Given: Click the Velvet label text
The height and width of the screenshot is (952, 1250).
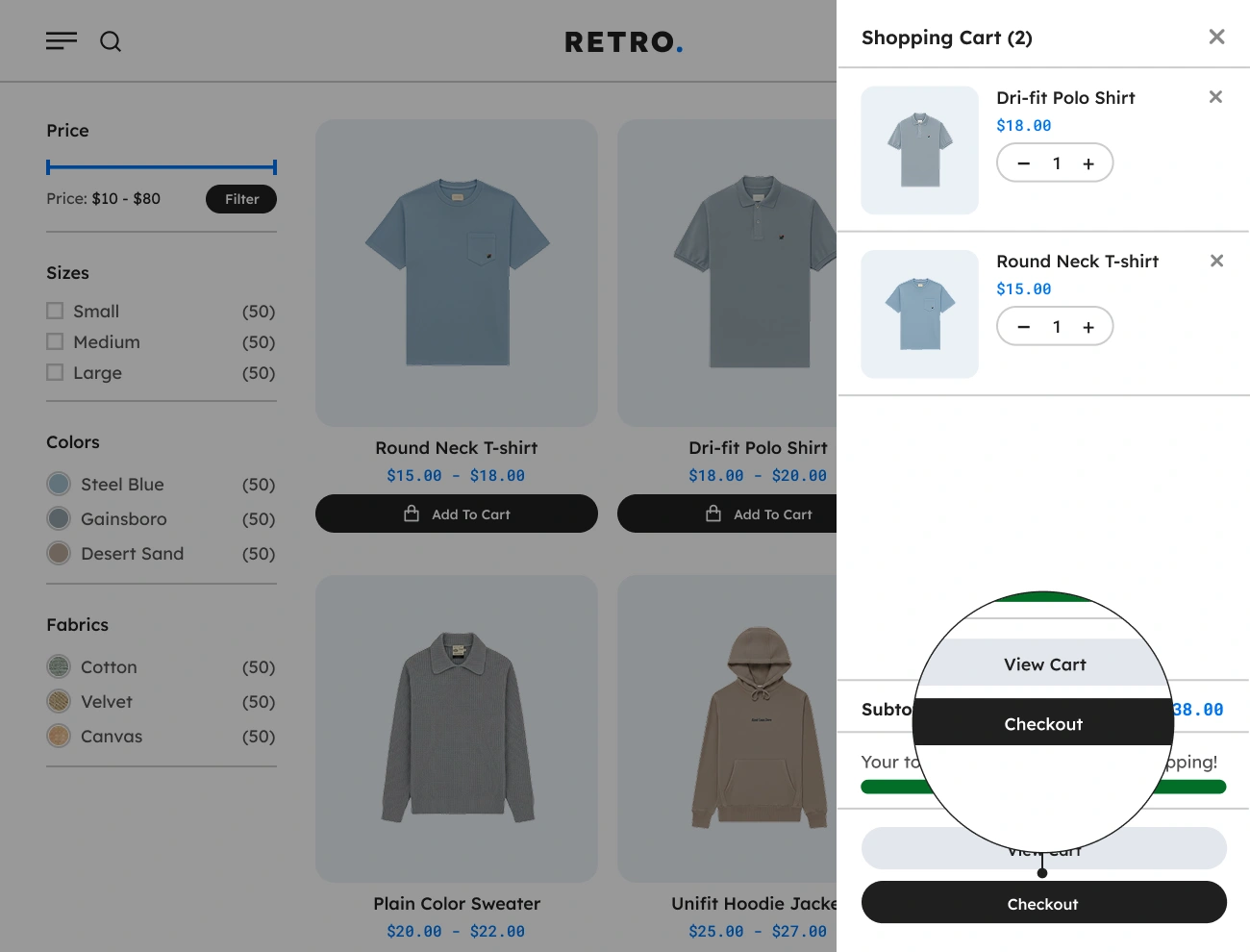Looking at the screenshot, I should click(107, 702).
